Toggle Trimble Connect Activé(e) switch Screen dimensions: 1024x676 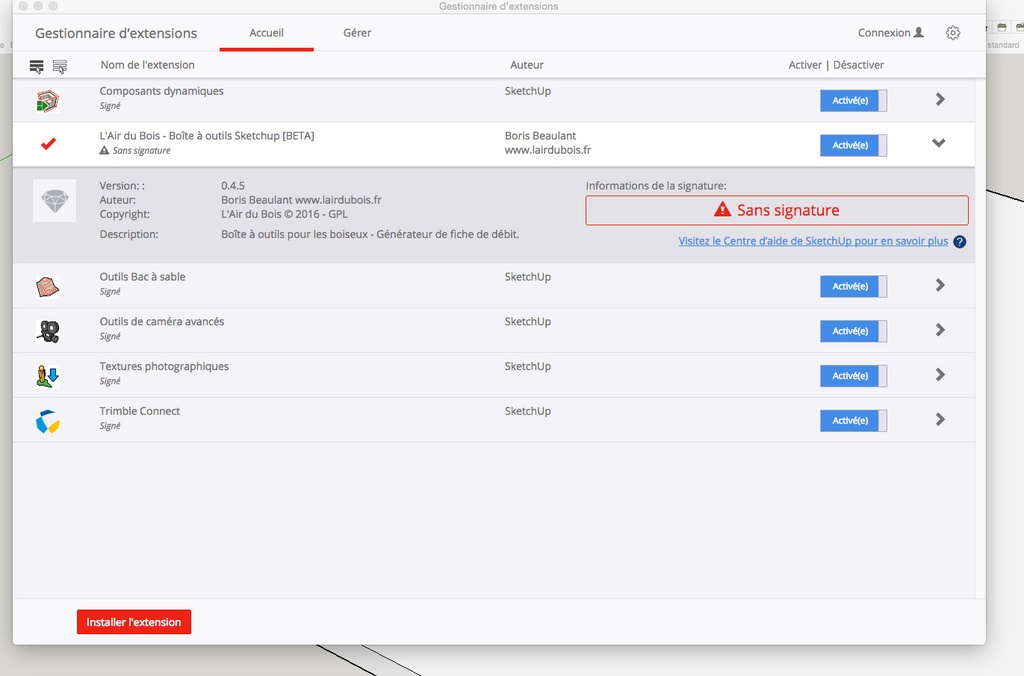(x=853, y=421)
